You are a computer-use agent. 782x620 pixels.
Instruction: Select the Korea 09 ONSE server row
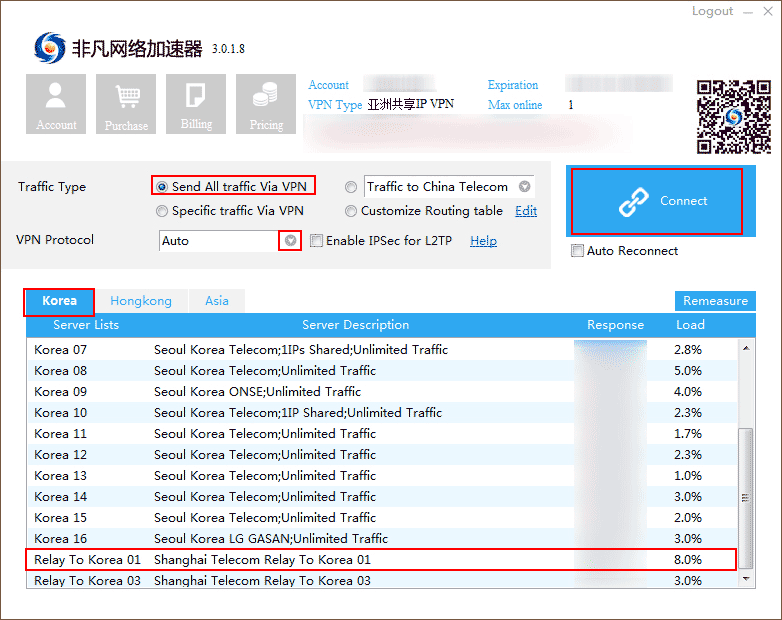tap(382, 392)
